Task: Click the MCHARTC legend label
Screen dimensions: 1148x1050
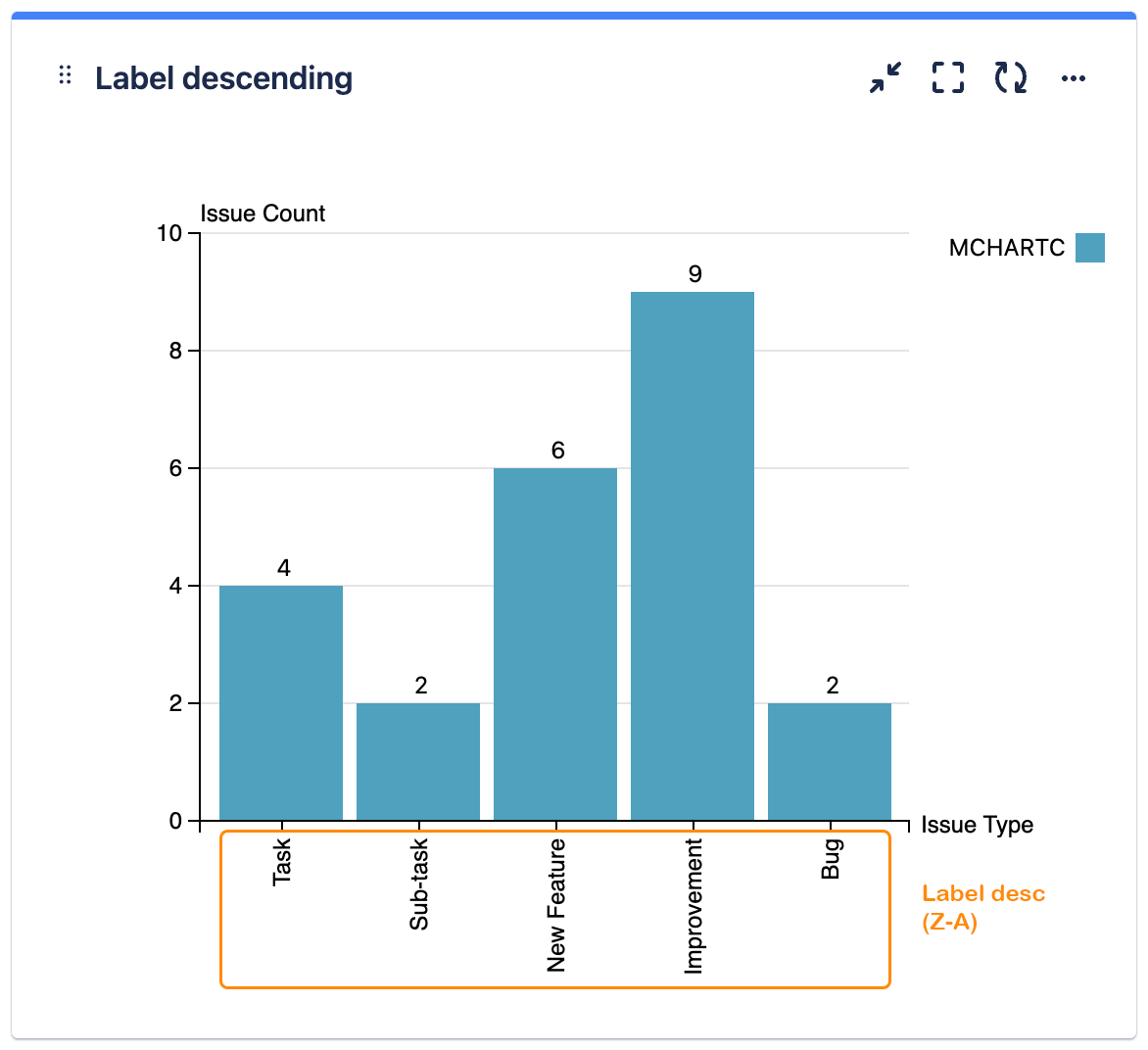Action: coord(1008,248)
